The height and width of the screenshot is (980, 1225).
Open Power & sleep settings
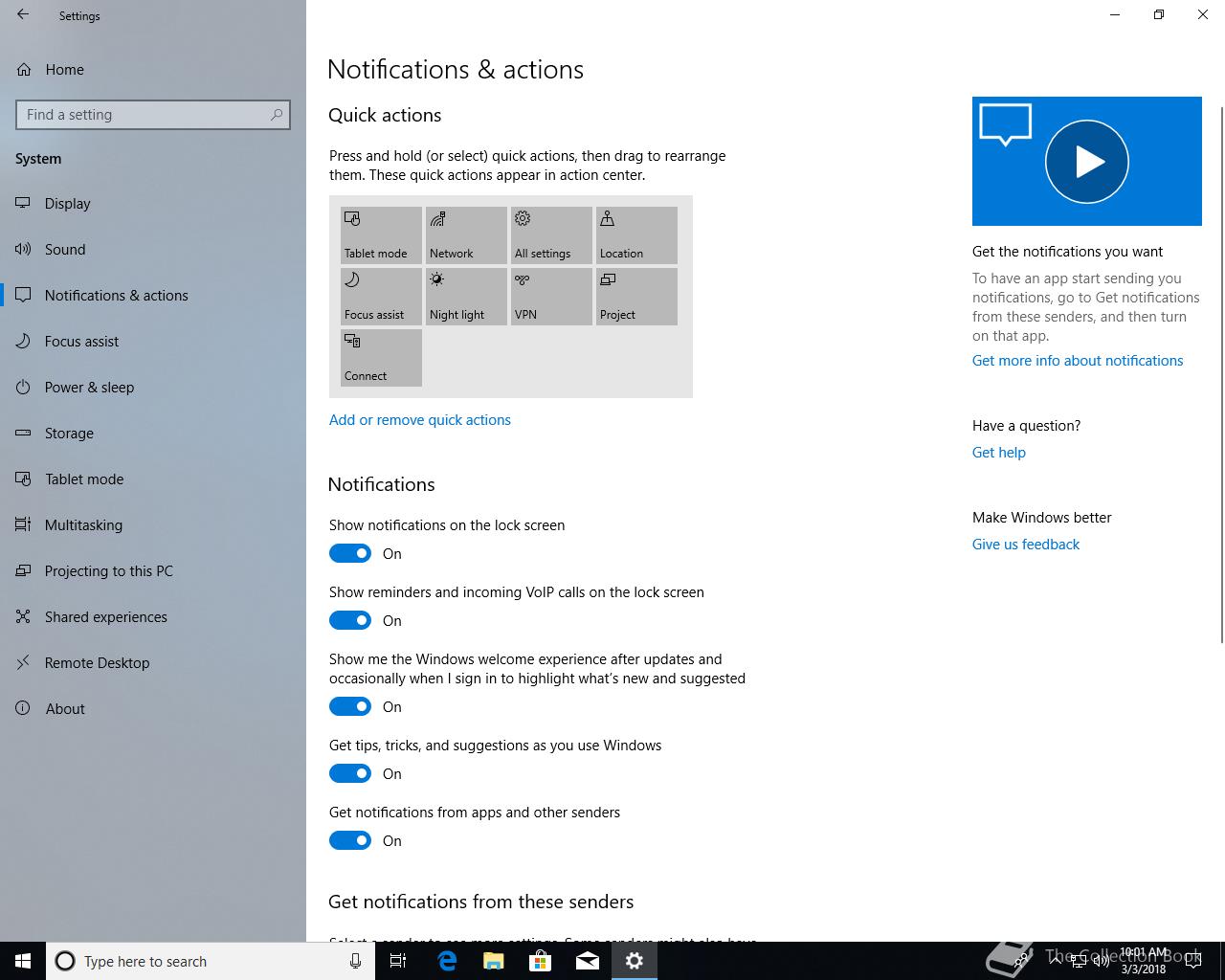point(153,388)
